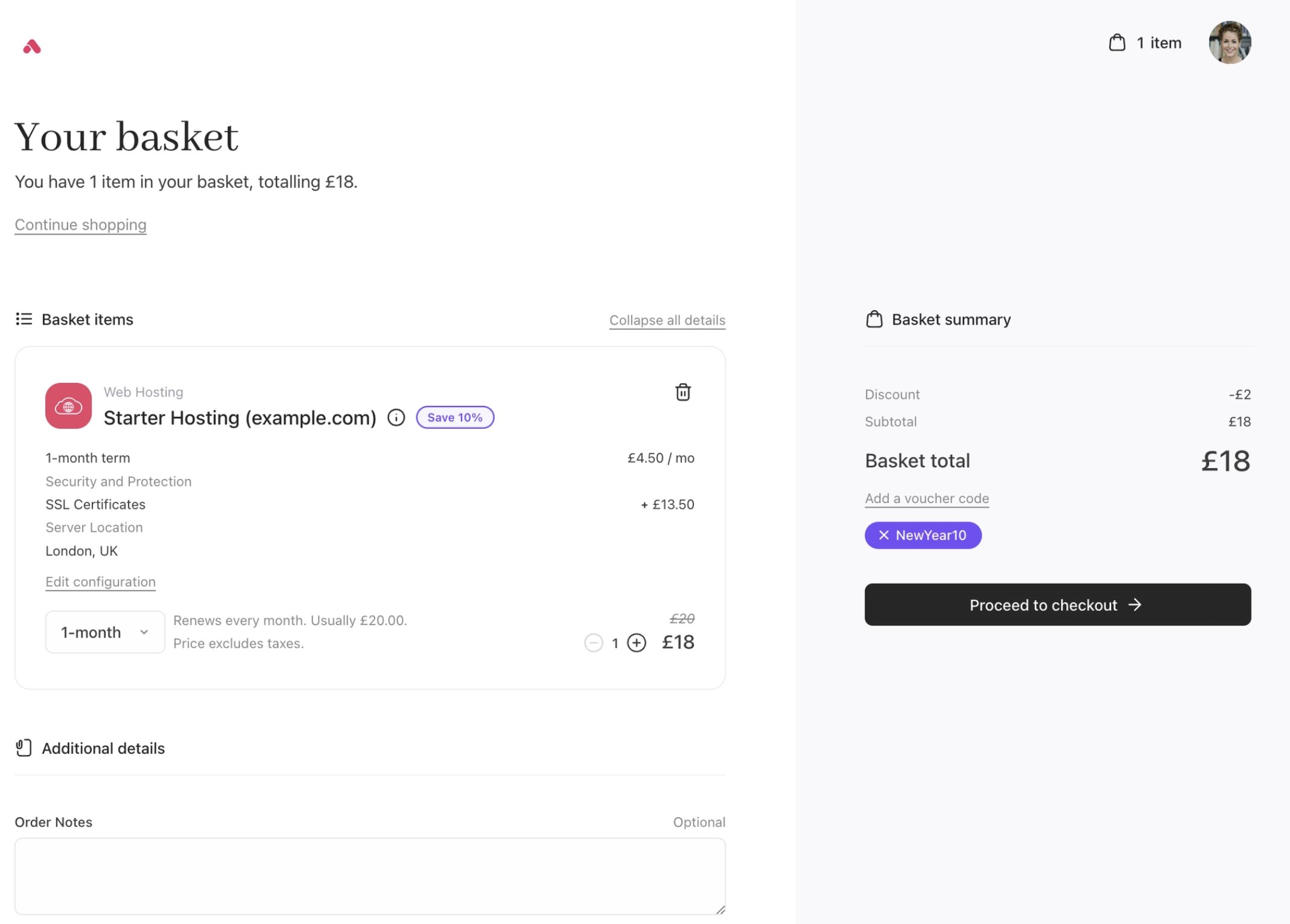This screenshot has width=1290, height=924.
Task: Decrease quantity with the minus button
Action: tap(593, 643)
